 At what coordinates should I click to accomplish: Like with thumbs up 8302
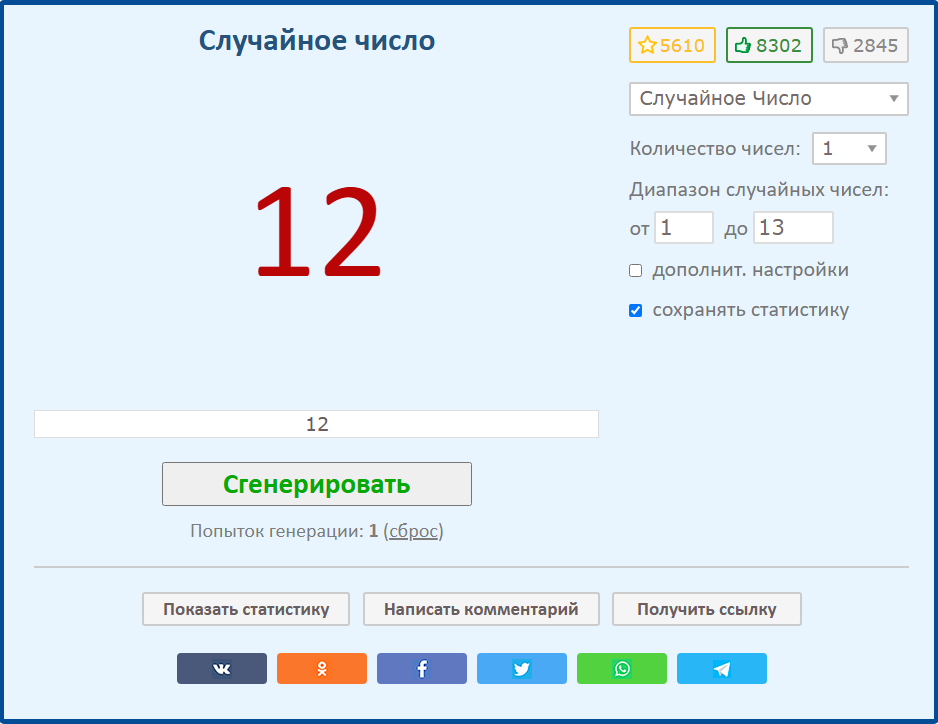pos(769,45)
